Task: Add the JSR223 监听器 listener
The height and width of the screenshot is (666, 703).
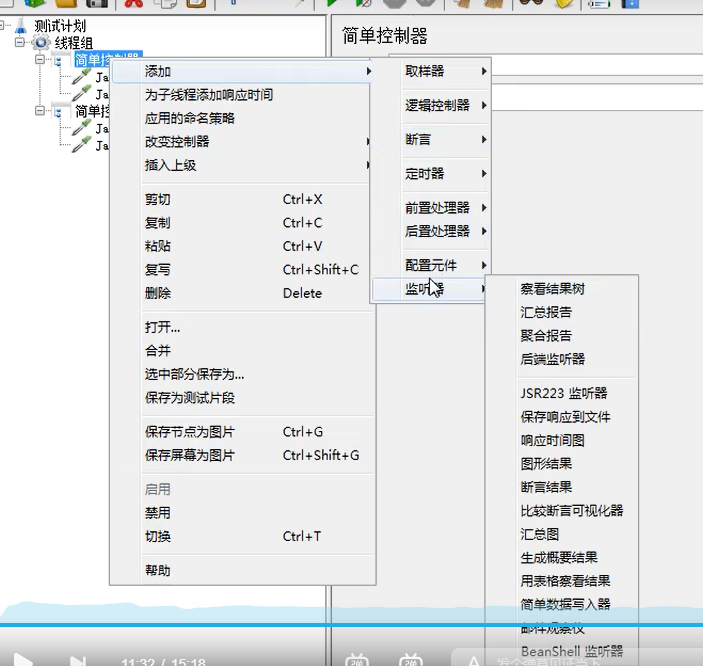Action: (562, 393)
